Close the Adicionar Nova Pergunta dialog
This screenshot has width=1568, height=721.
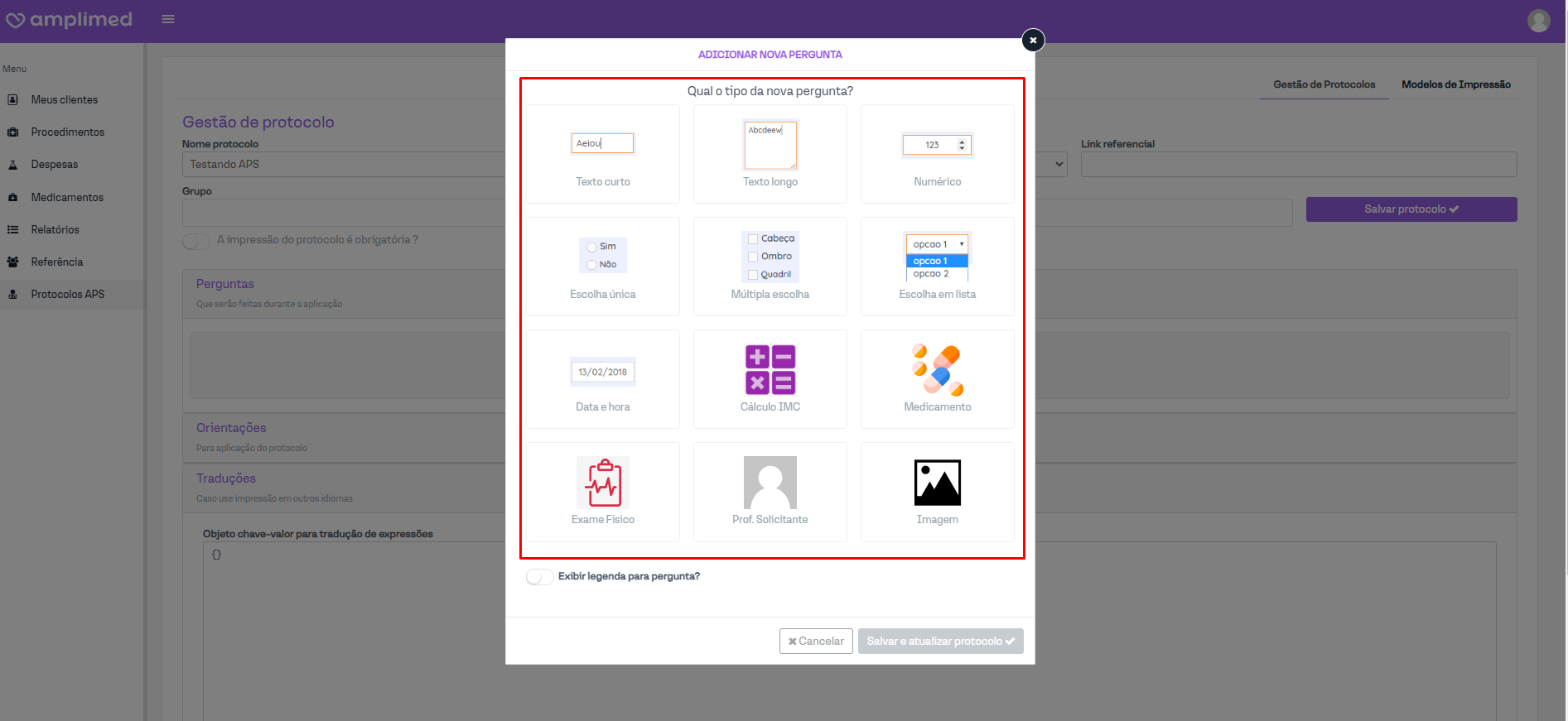click(1033, 40)
